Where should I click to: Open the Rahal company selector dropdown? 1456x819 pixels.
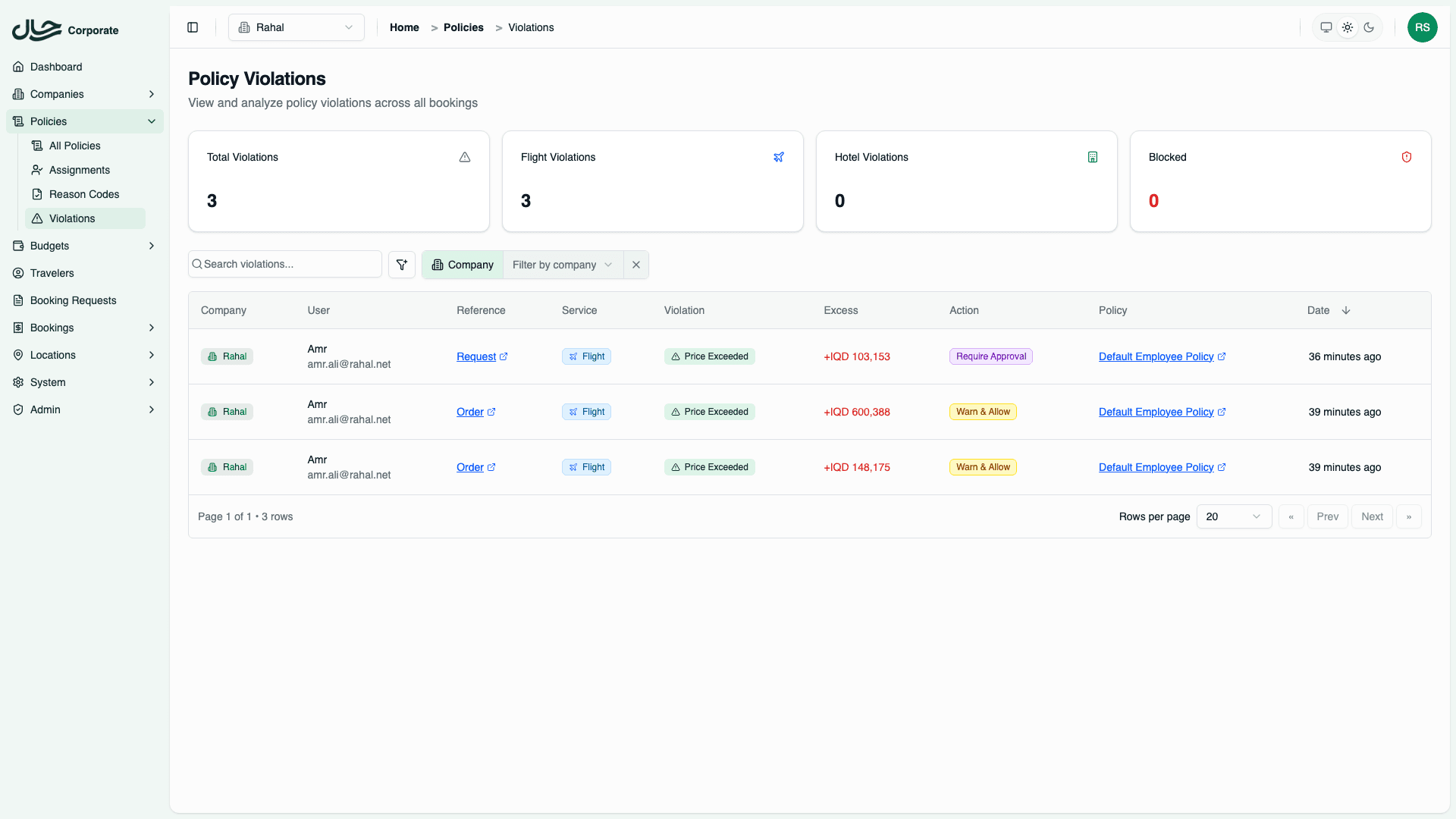pyautogui.click(x=297, y=27)
